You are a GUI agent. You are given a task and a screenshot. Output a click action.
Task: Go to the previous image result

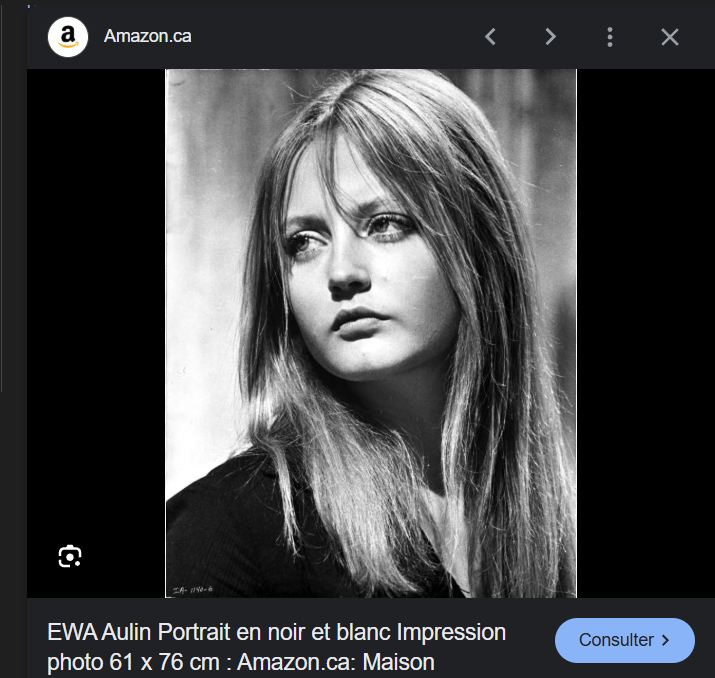click(490, 37)
